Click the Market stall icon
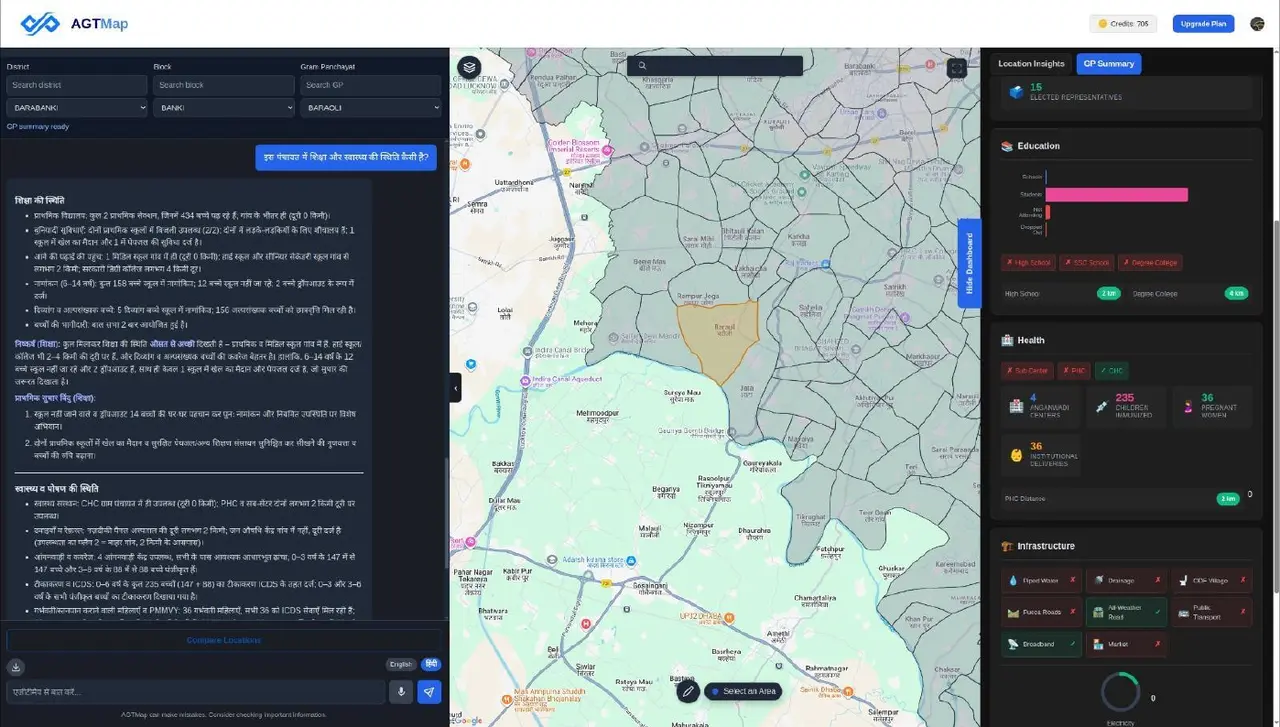This screenshot has height=727, width=1280. click(x=1098, y=644)
